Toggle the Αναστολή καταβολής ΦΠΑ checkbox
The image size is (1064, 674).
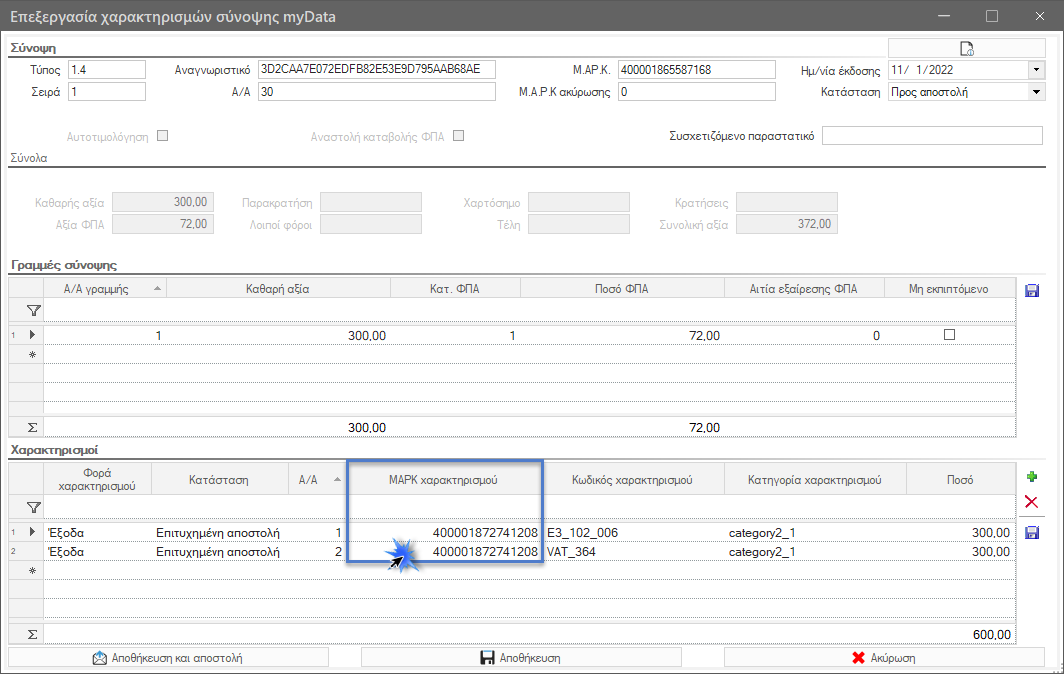[x=459, y=136]
